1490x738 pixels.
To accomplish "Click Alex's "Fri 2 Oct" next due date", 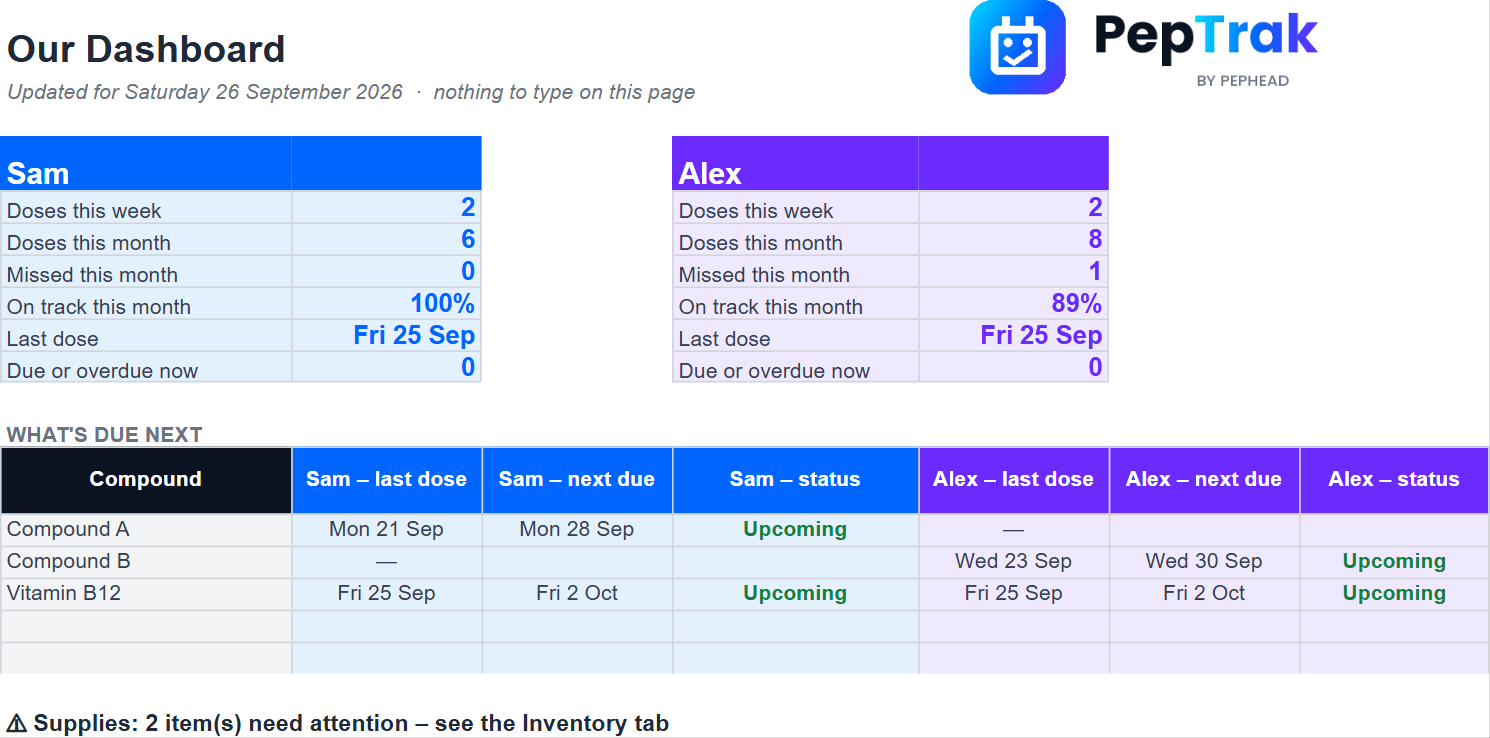I will coord(1204,594).
